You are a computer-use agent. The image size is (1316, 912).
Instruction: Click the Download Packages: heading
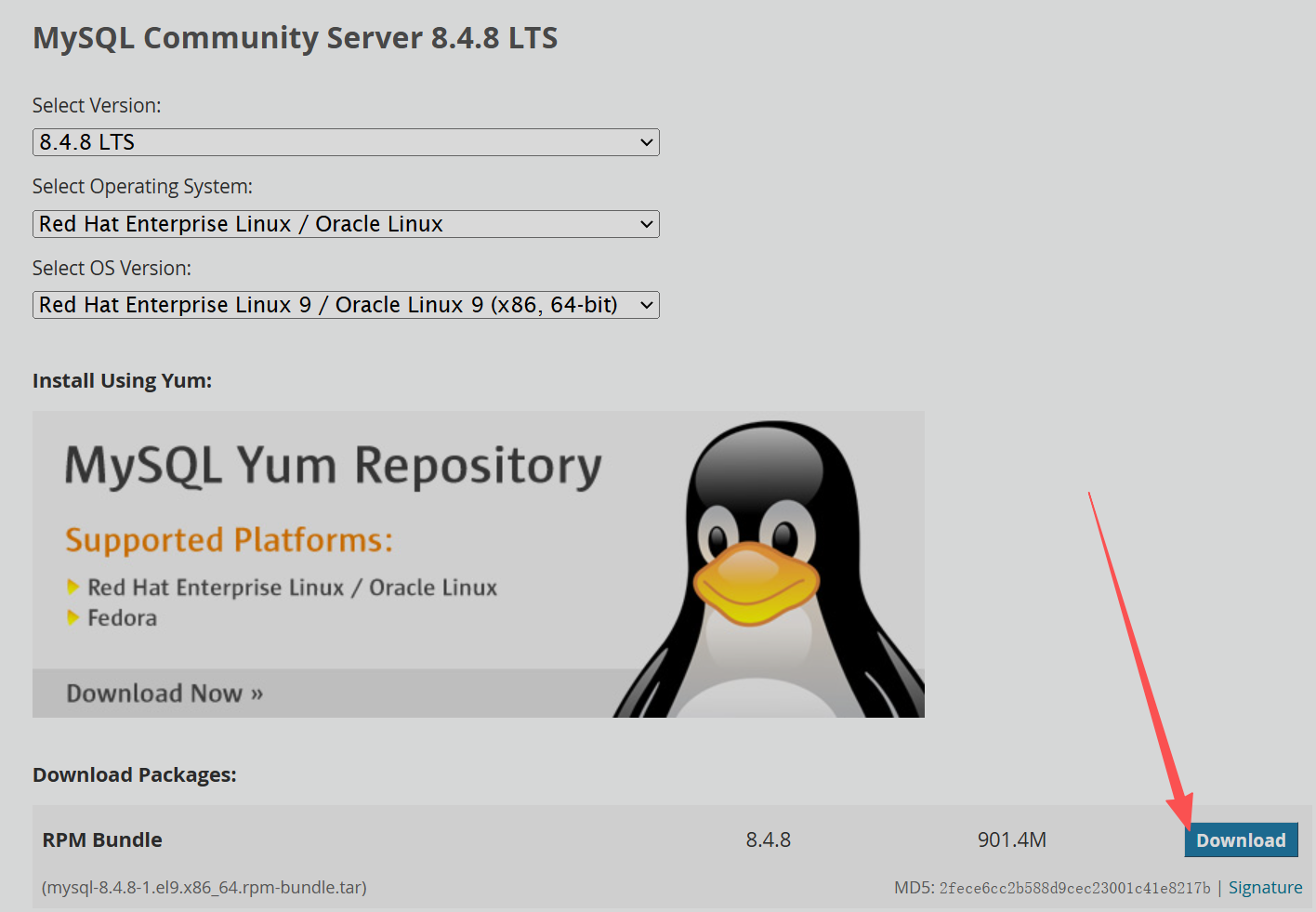135,775
